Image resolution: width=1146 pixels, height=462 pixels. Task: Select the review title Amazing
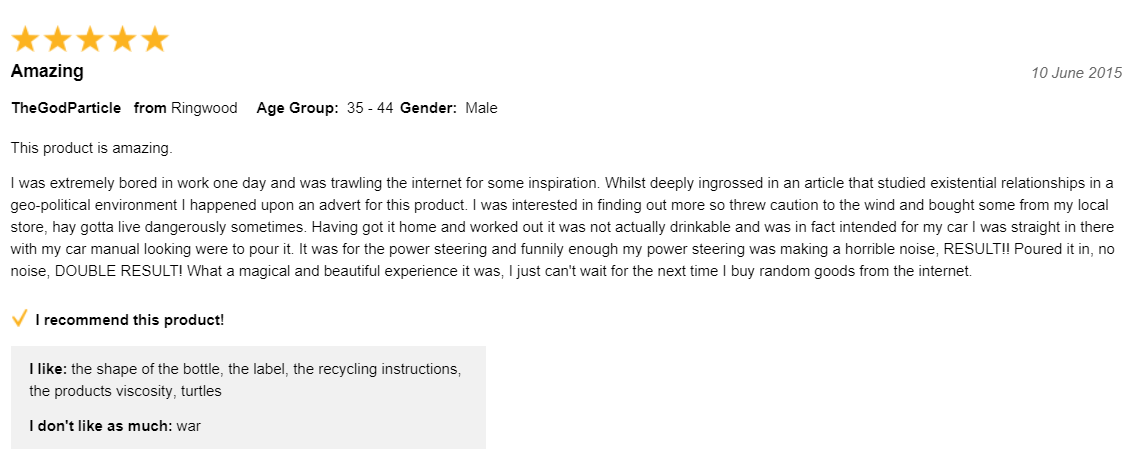[x=47, y=72]
